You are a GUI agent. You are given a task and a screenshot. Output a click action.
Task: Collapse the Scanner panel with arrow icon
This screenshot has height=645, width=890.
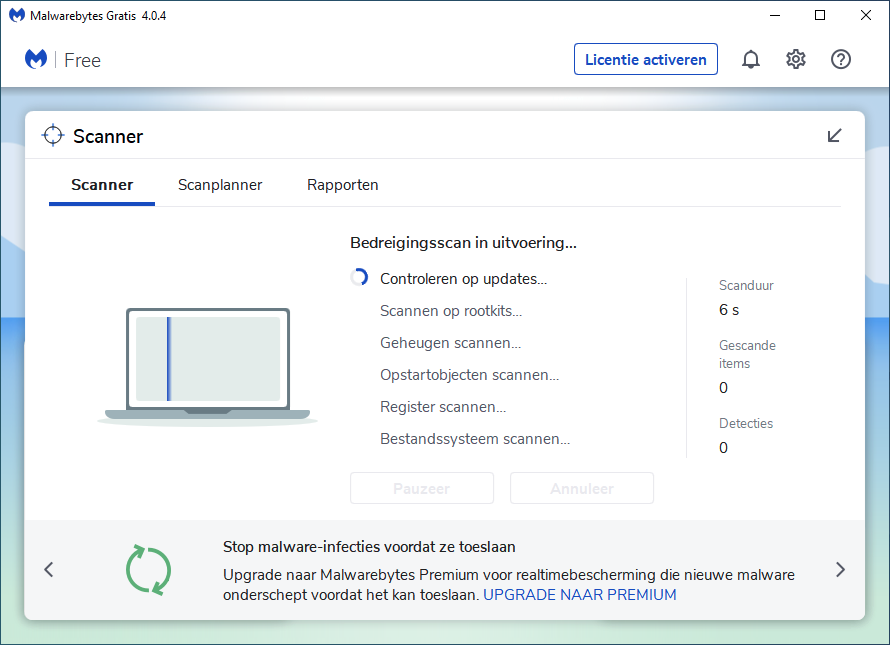835,136
